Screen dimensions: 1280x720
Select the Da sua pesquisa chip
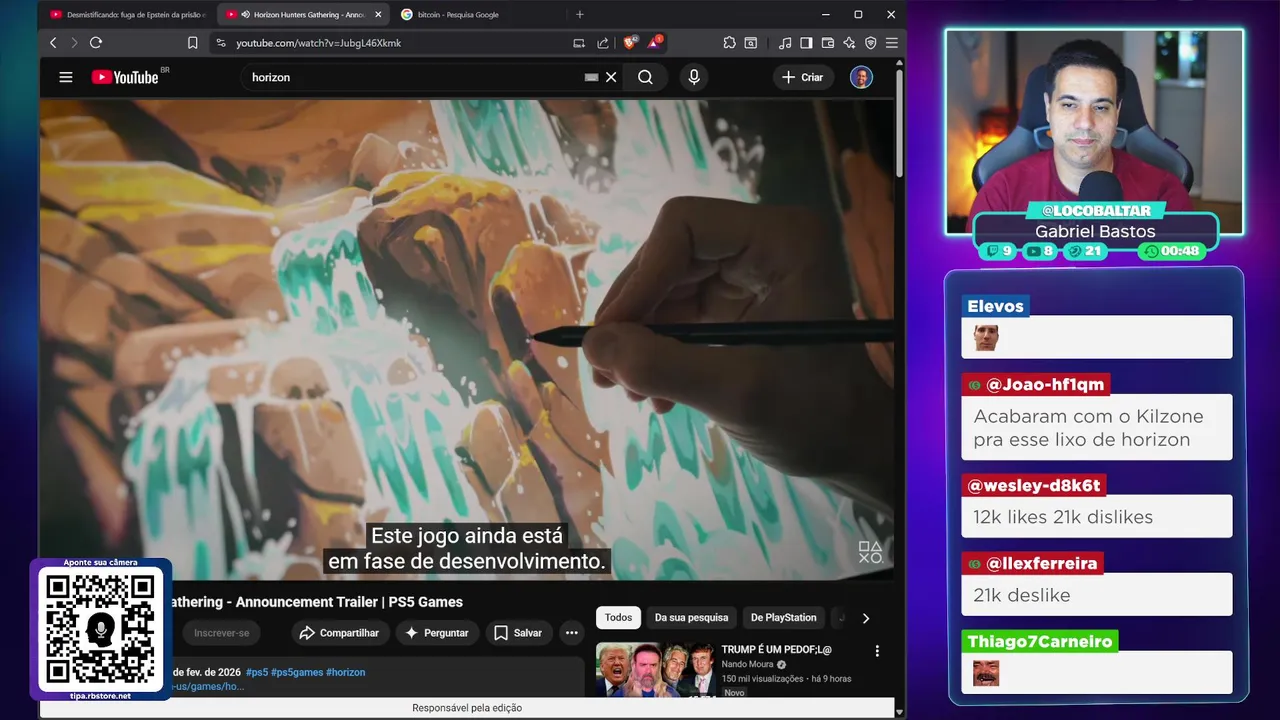(692, 618)
